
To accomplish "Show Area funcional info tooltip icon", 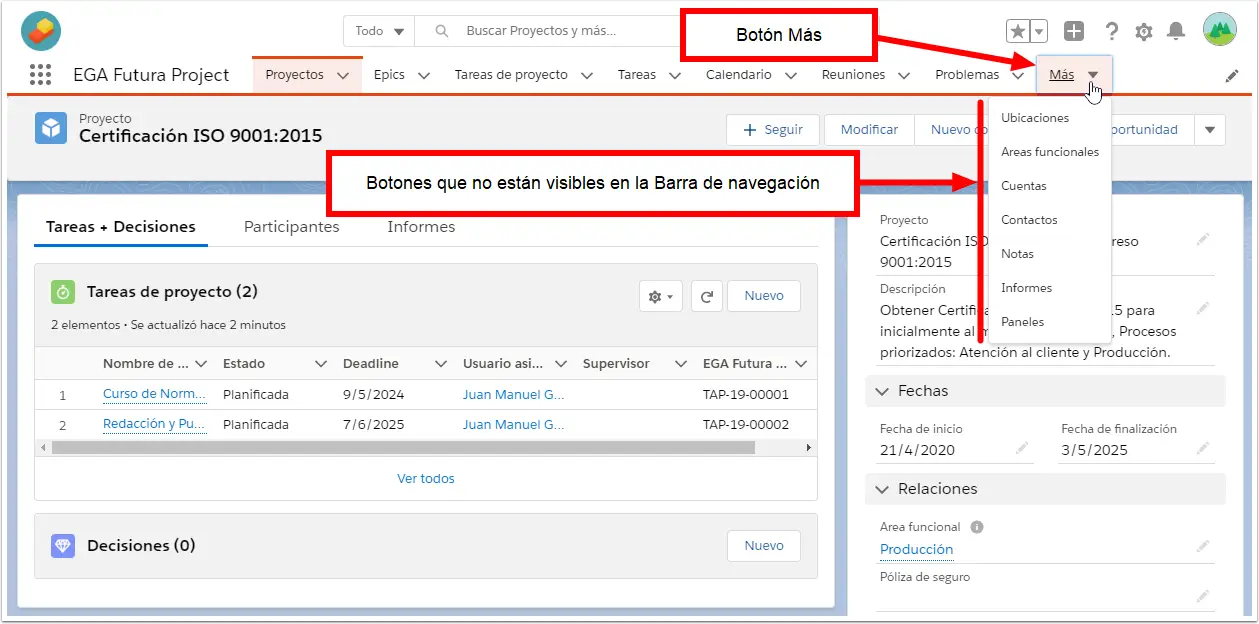I will tap(977, 527).
